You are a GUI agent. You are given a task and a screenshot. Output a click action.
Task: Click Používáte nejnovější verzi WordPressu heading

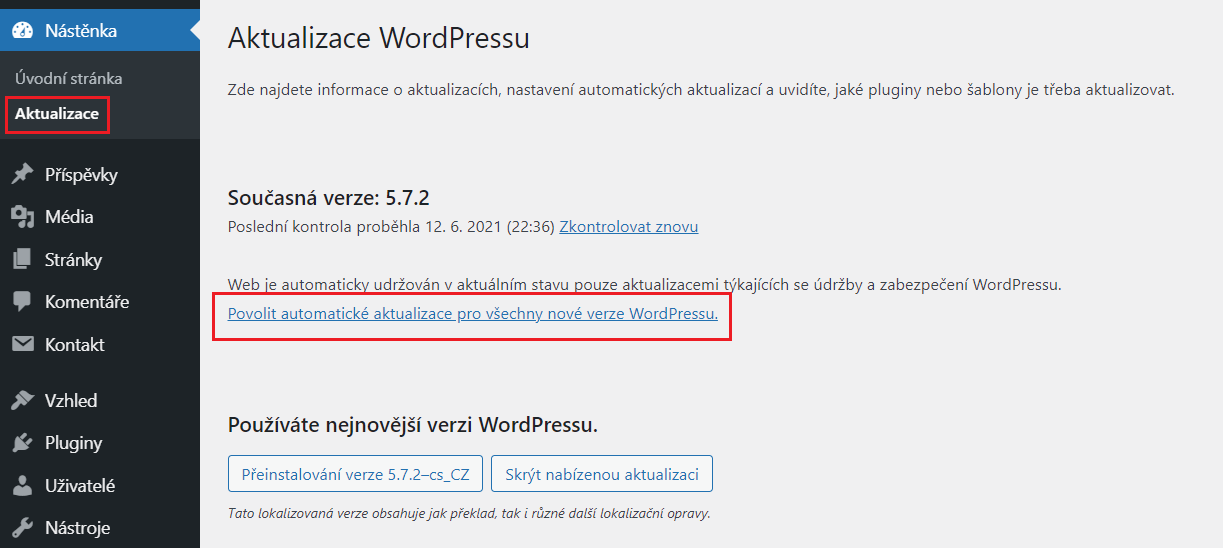(x=413, y=425)
